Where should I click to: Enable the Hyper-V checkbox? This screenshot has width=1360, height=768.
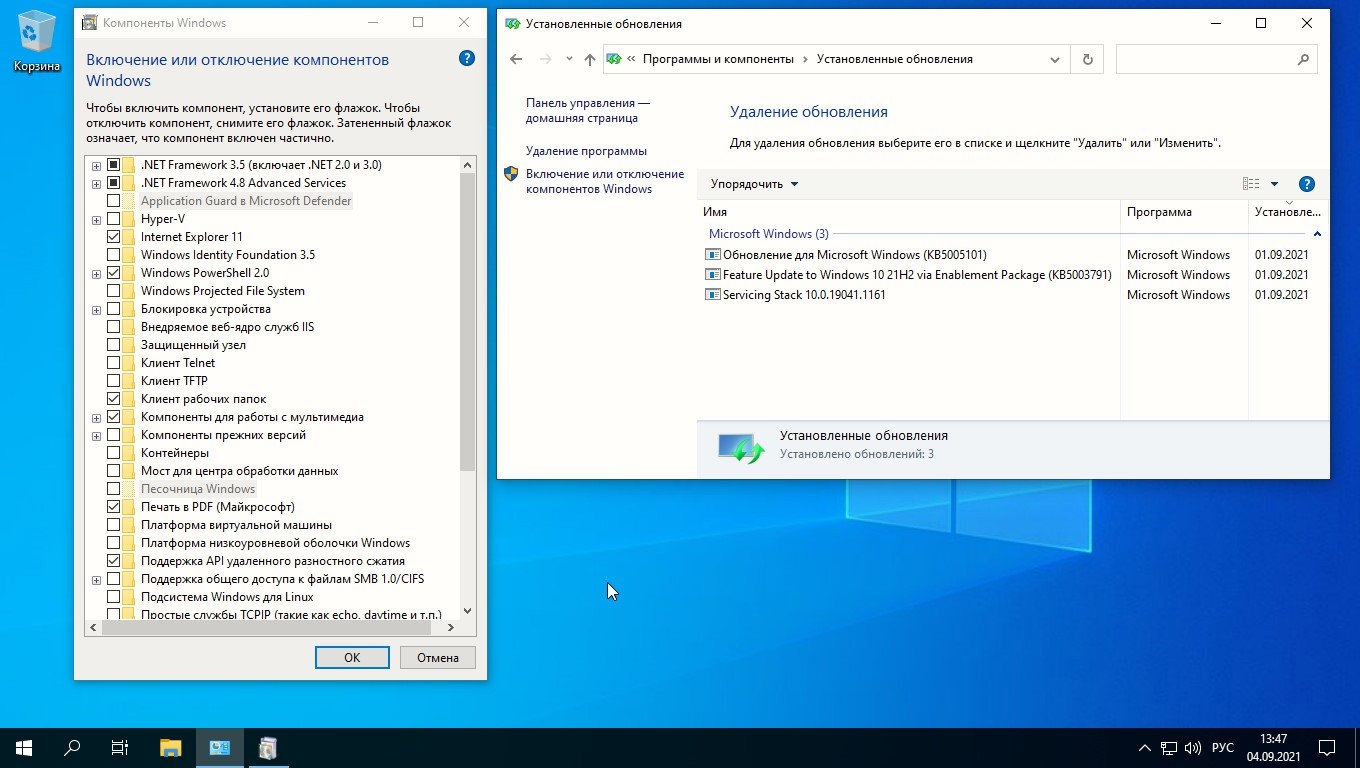[x=114, y=219]
